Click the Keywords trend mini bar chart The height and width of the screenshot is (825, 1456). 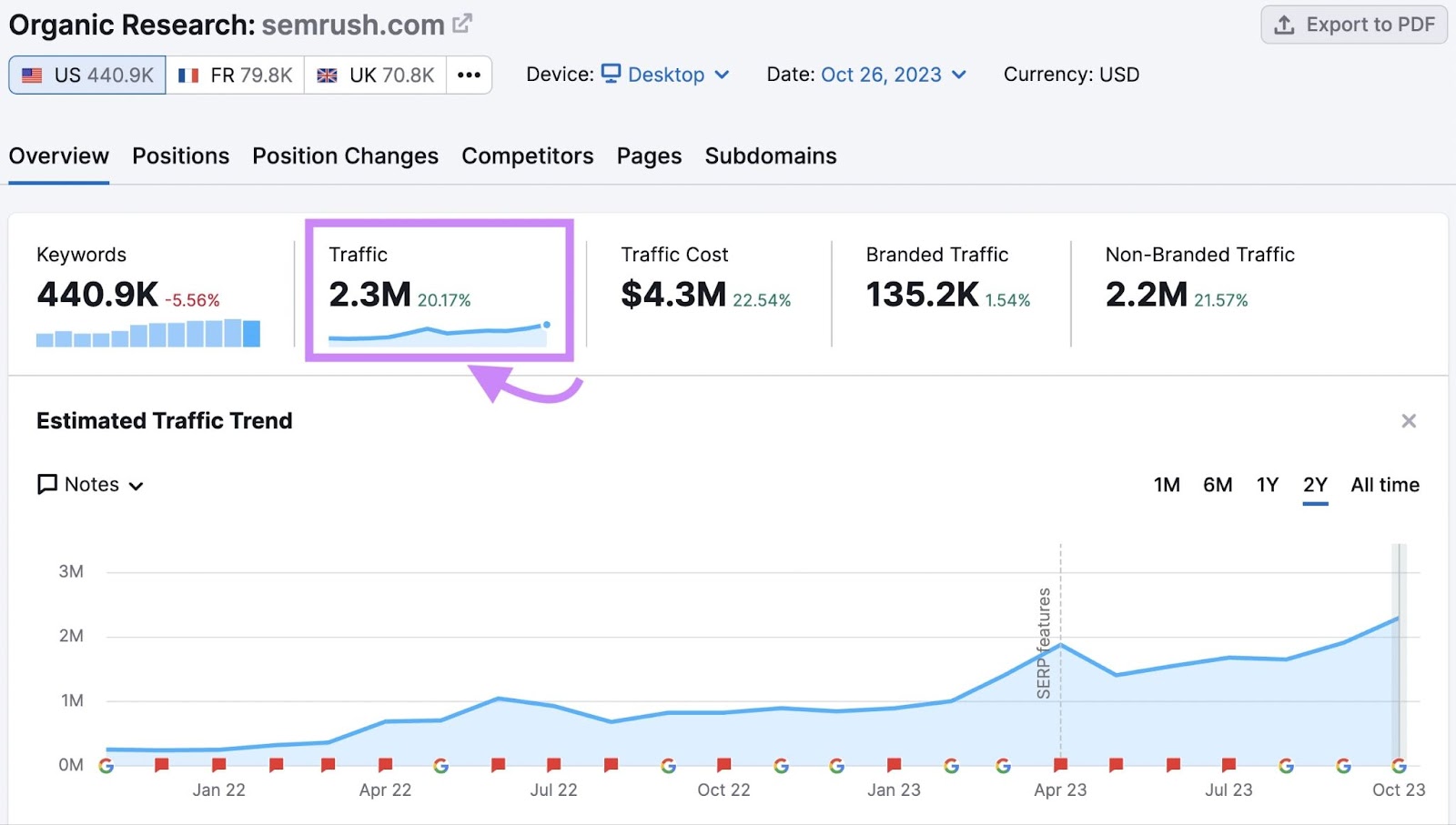[x=147, y=334]
